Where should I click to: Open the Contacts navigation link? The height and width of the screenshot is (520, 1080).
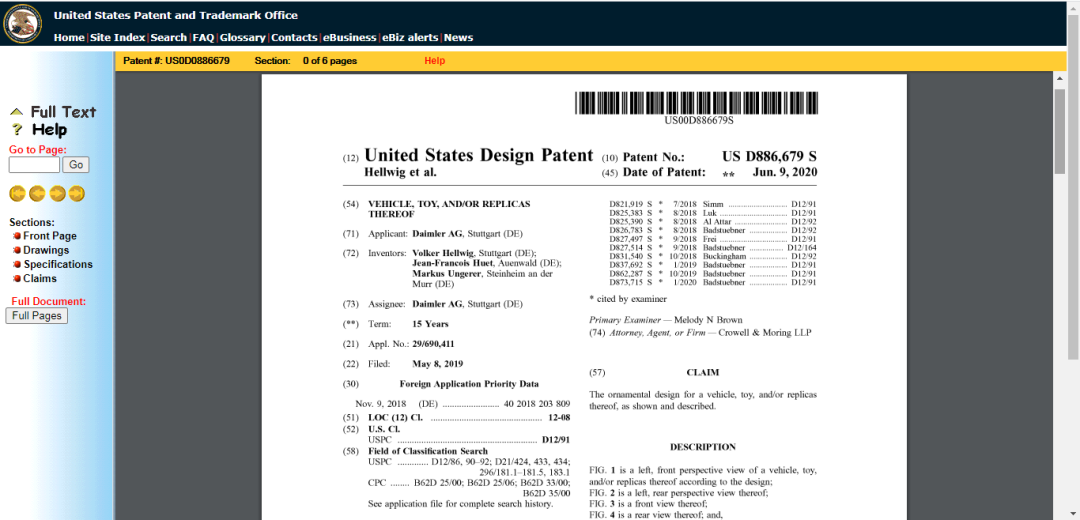(294, 38)
